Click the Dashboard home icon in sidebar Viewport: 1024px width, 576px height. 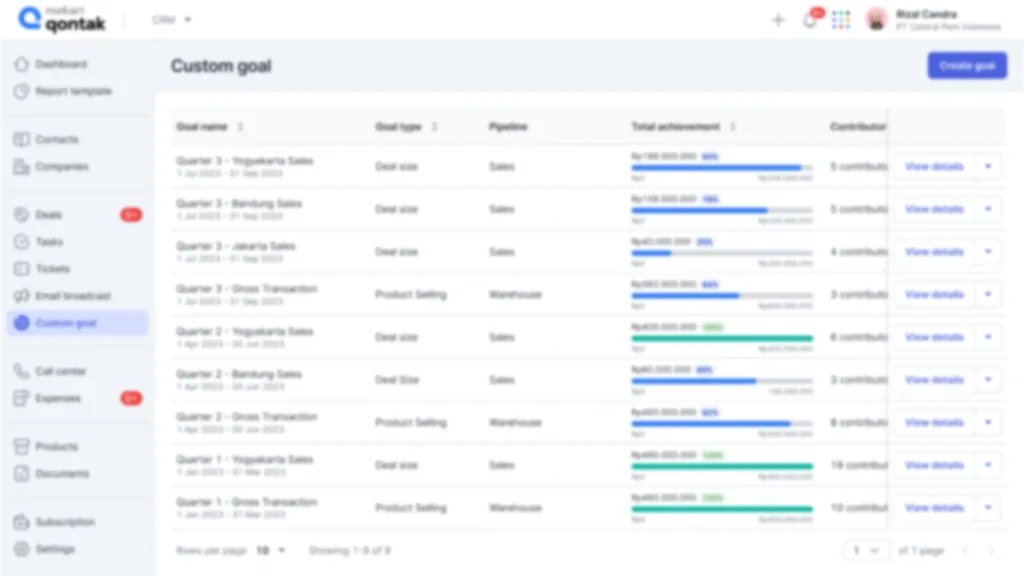pos(21,64)
